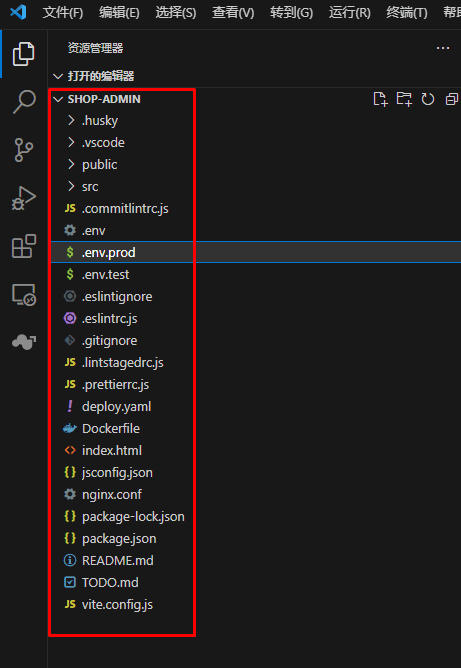Click the New Folder icon in explorer
The height and width of the screenshot is (668, 461).
pyautogui.click(x=404, y=99)
